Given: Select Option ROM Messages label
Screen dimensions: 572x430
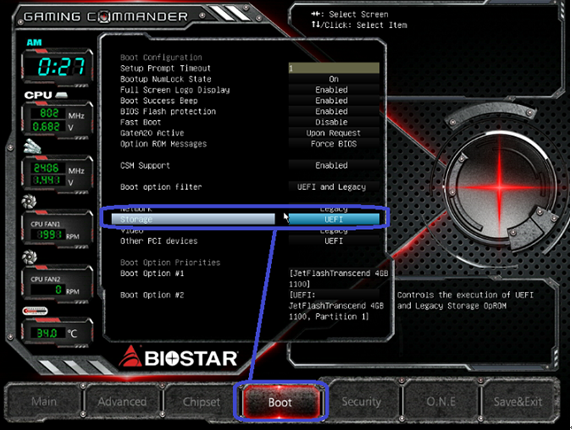Looking at the screenshot, I should (x=163, y=144).
